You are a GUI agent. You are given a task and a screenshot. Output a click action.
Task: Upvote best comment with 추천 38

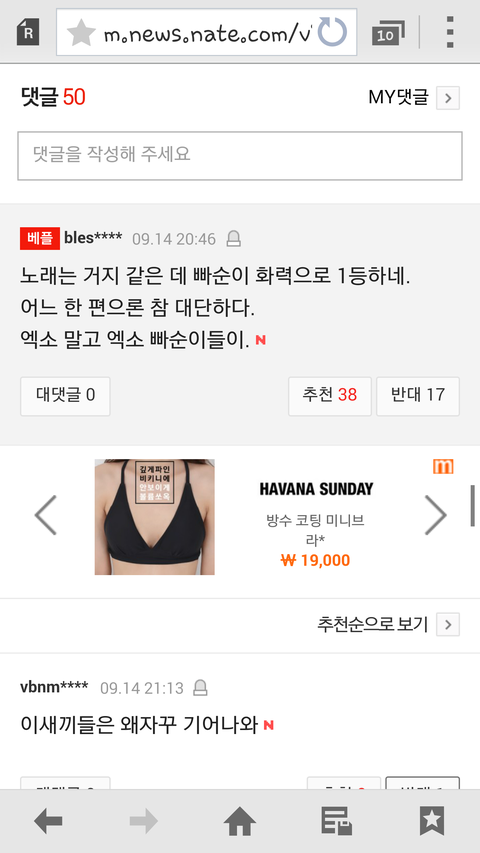pyautogui.click(x=330, y=396)
